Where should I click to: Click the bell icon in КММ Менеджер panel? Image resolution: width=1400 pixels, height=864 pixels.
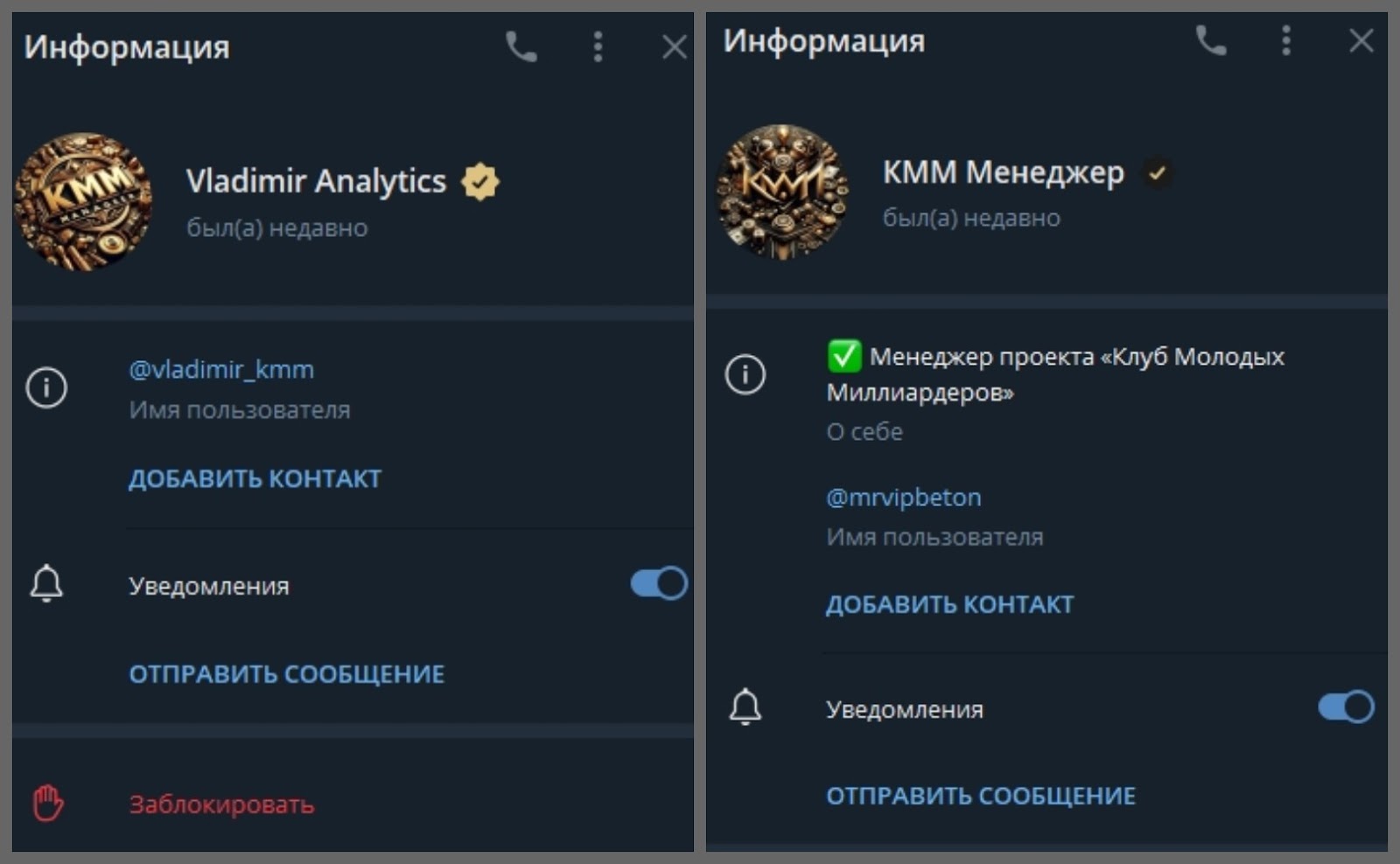coord(745,707)
